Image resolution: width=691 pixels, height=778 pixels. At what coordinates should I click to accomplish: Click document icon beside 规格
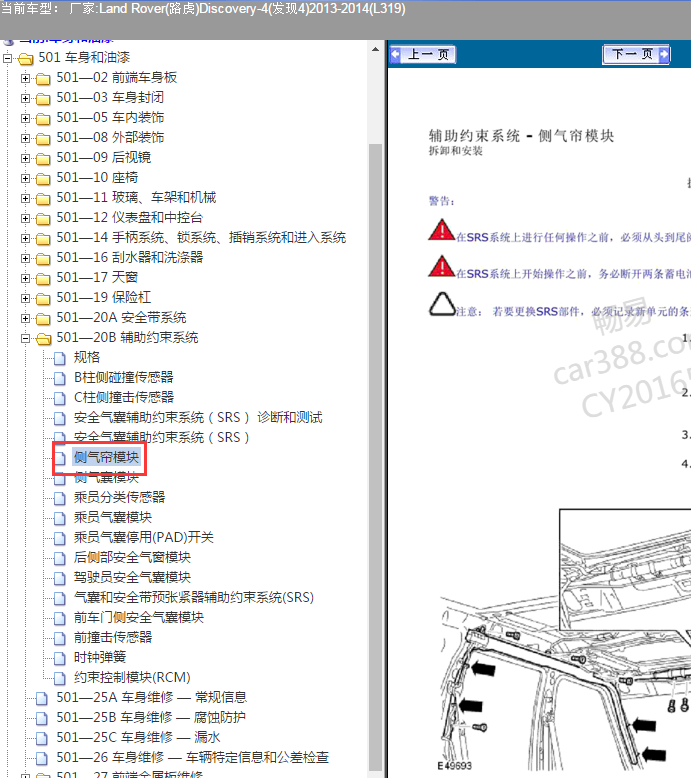coord(60,358)
